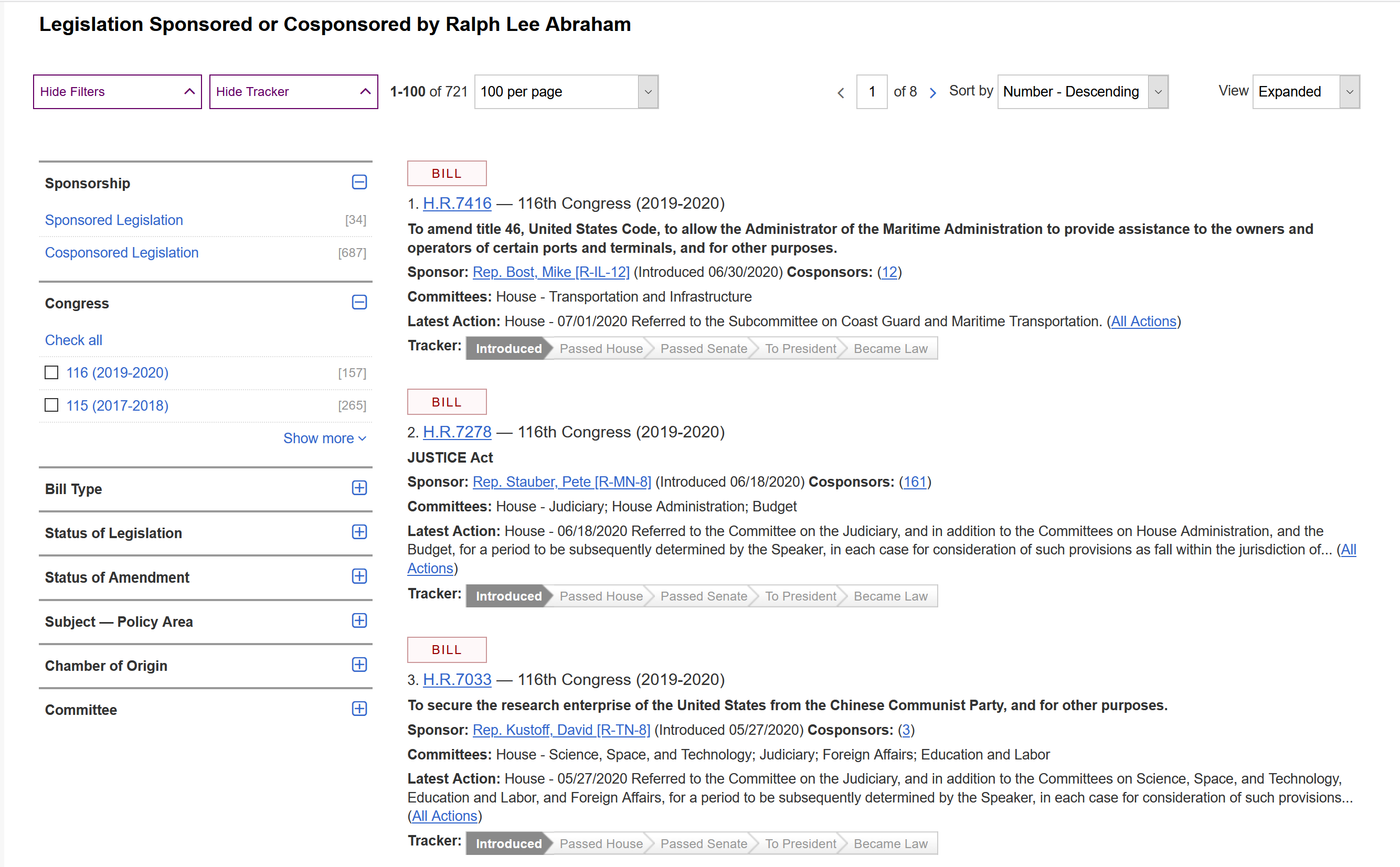
Task: Expand Committee filter plus icon
Action: 359,709
